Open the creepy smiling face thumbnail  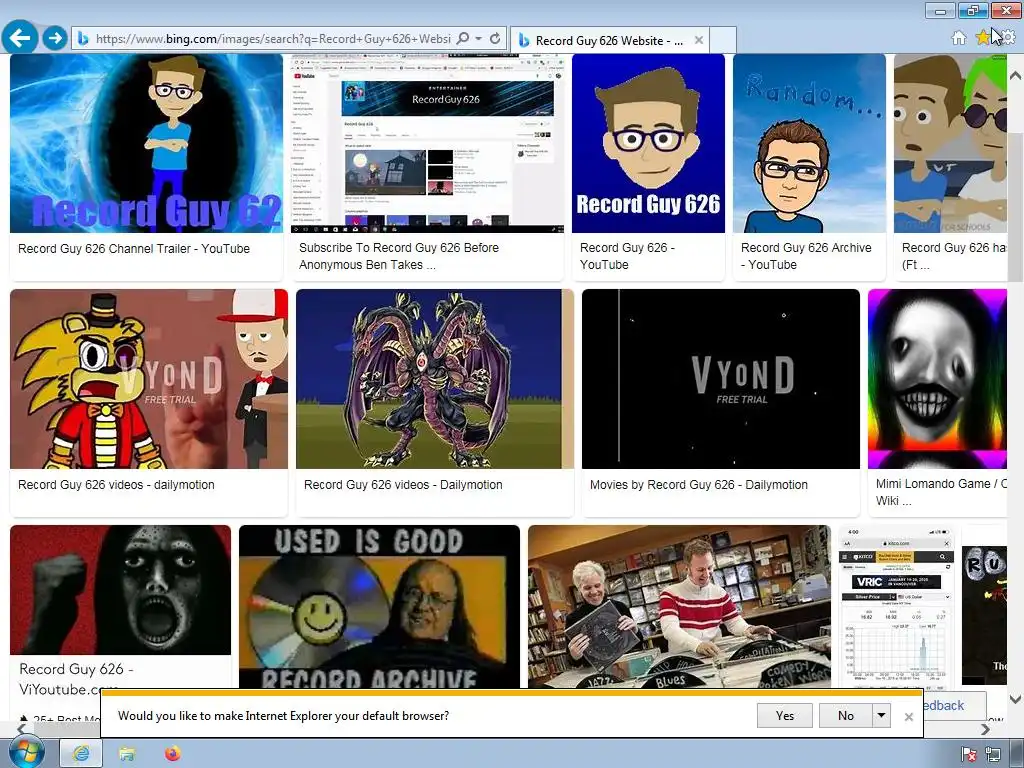point(937,379)
